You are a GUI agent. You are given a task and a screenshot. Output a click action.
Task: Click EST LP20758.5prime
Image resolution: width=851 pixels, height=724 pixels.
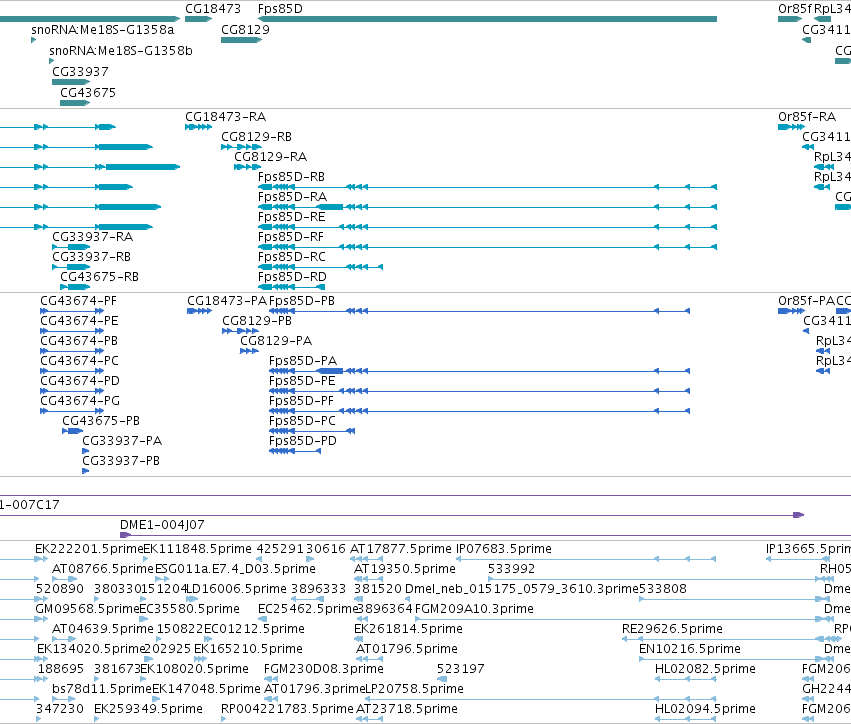(415, 689)
